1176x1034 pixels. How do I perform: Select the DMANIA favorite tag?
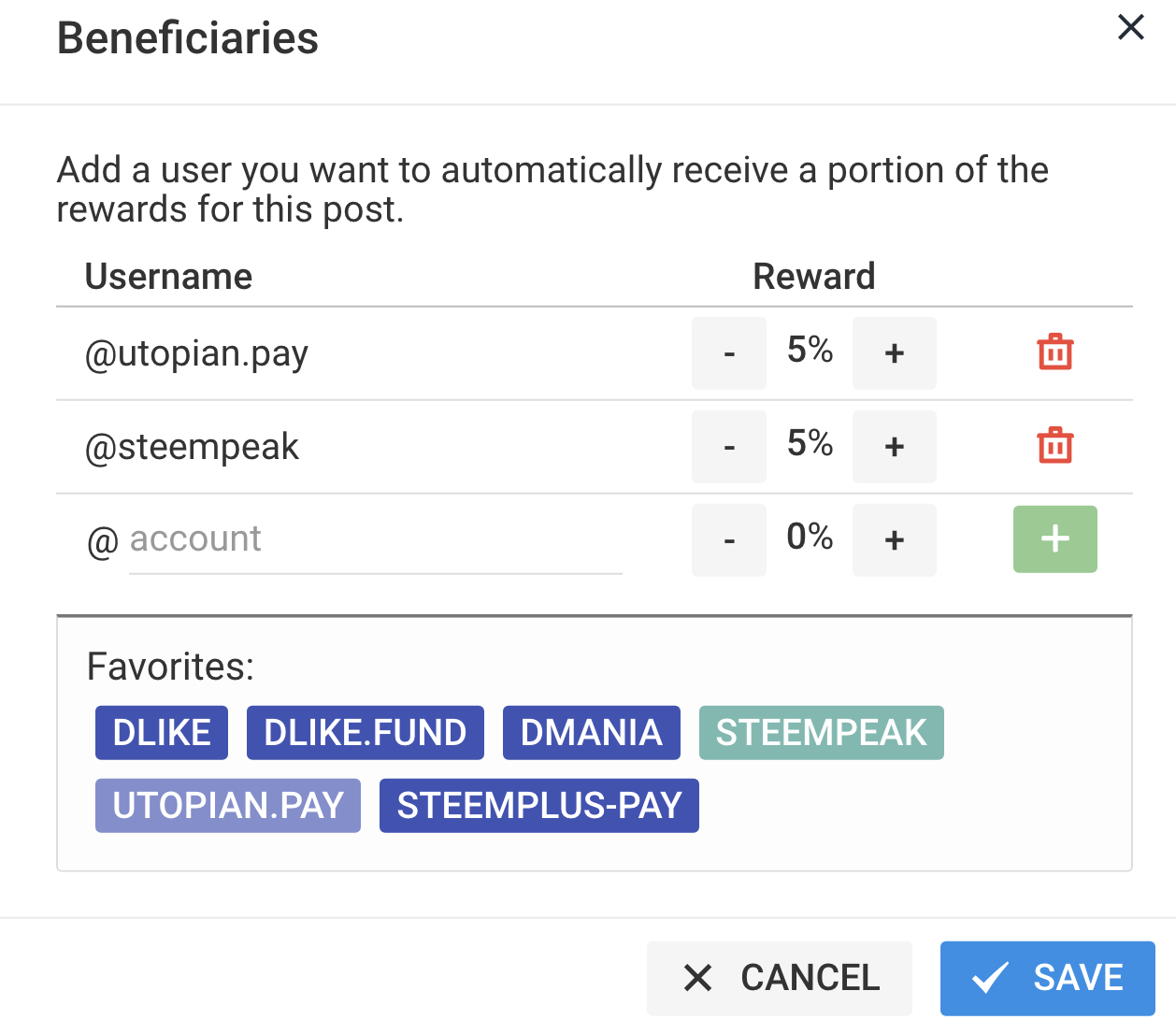click(x=591, y=732)
